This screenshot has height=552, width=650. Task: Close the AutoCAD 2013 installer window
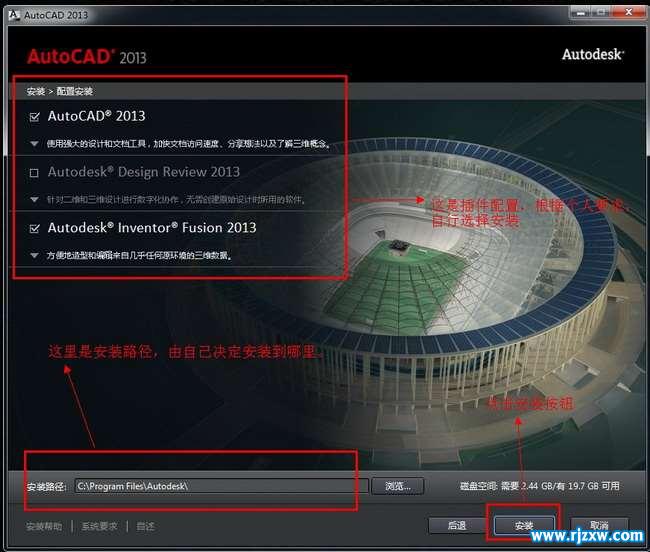629,12
